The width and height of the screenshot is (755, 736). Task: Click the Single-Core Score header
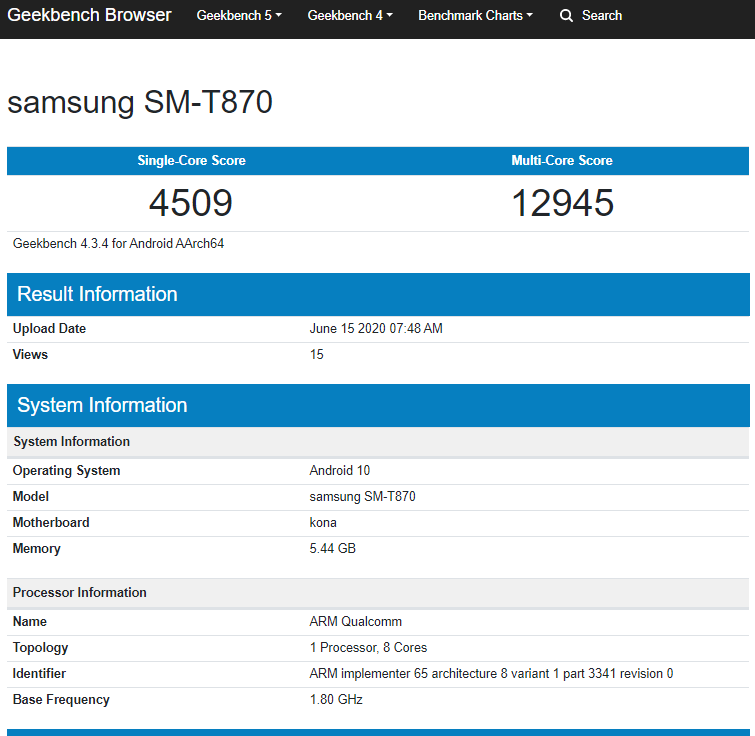point(191,160)
